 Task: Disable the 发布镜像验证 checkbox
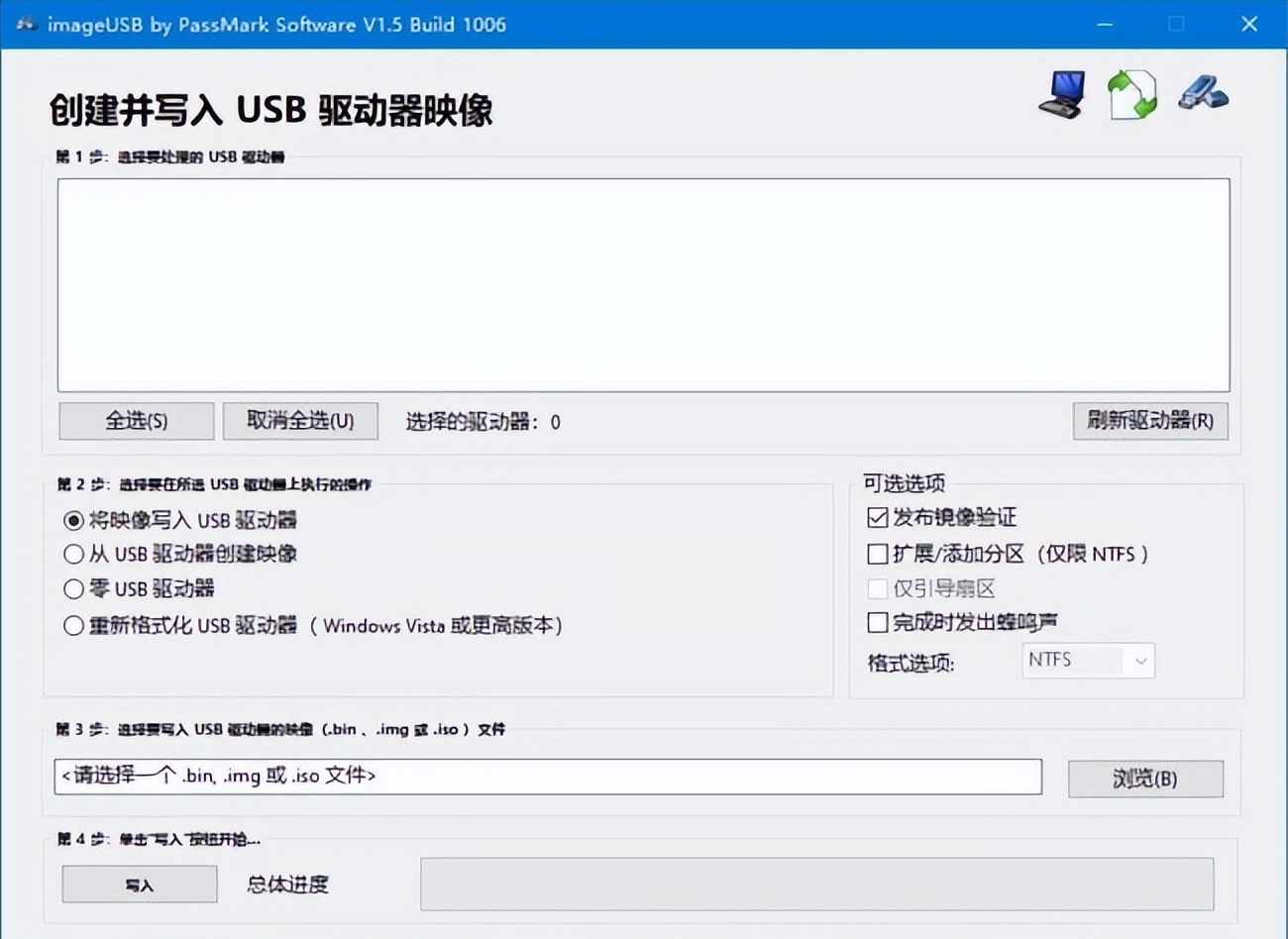tap(876, 517)
